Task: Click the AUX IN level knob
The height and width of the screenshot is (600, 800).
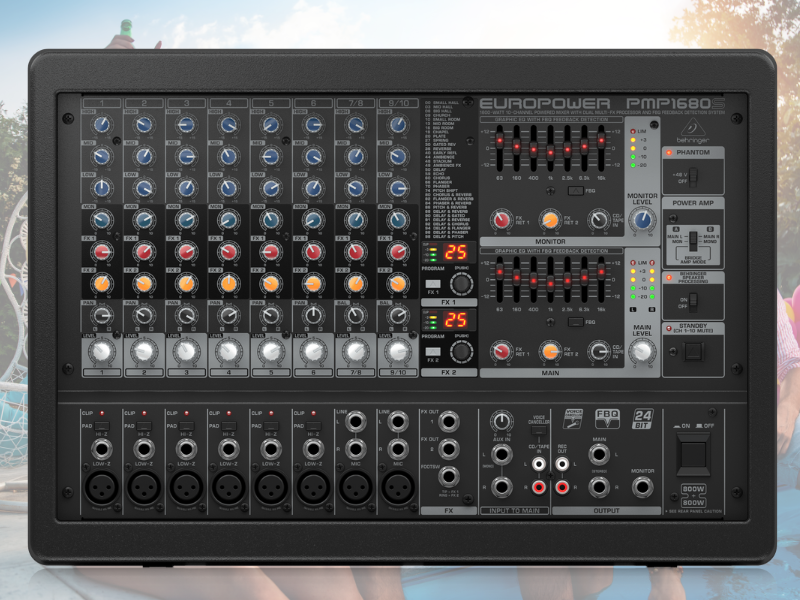Action: (502, 421)
